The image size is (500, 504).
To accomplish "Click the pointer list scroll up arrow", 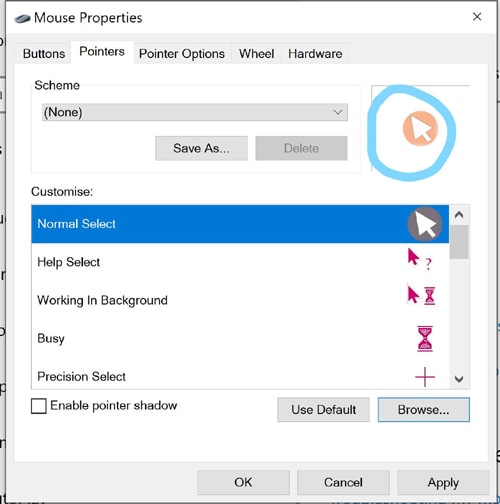I will tap(459, 215).
